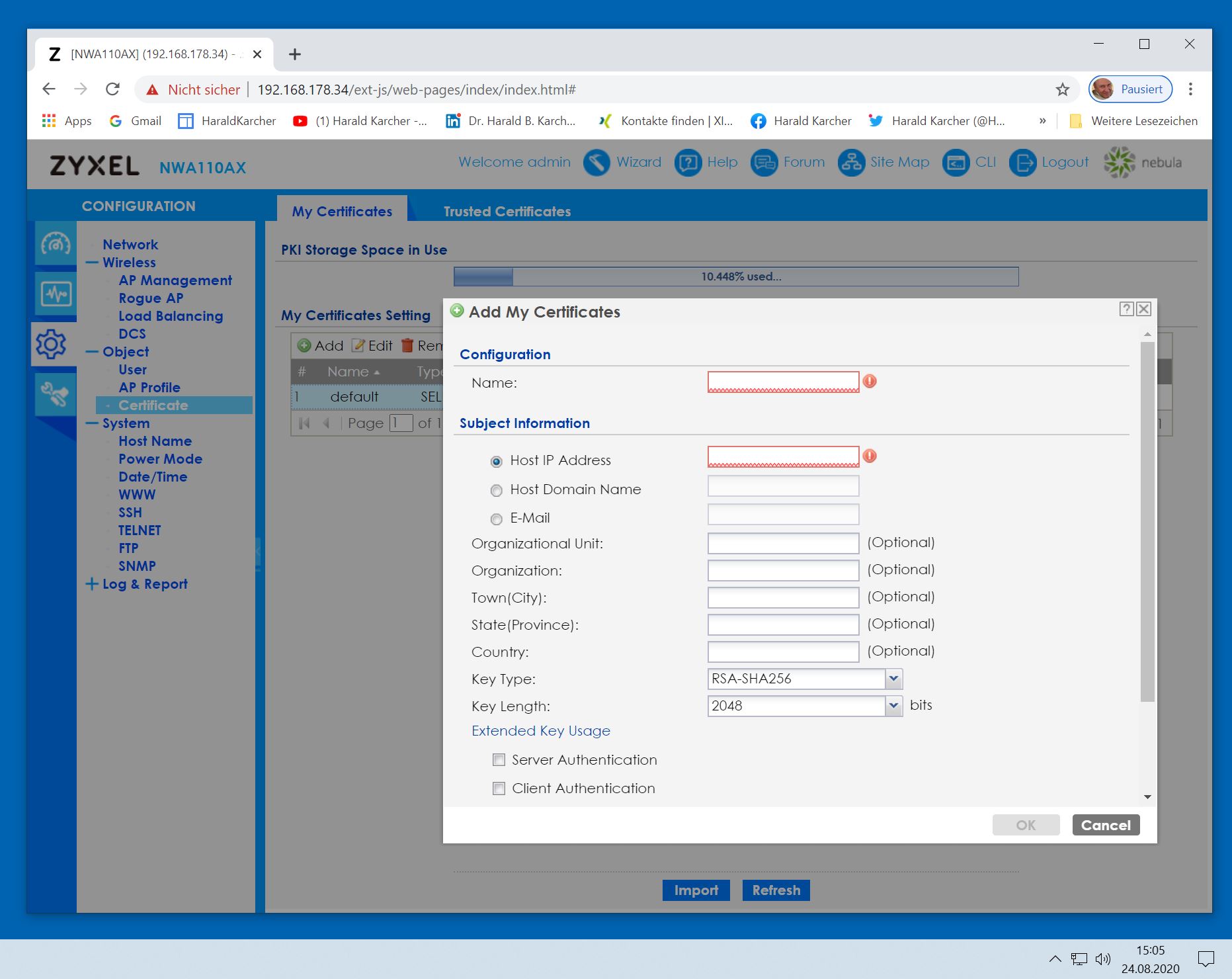Viewport: 1232px width, 979px height.
Task: Select the E-Mail radio button
Action: coord(496,519)
